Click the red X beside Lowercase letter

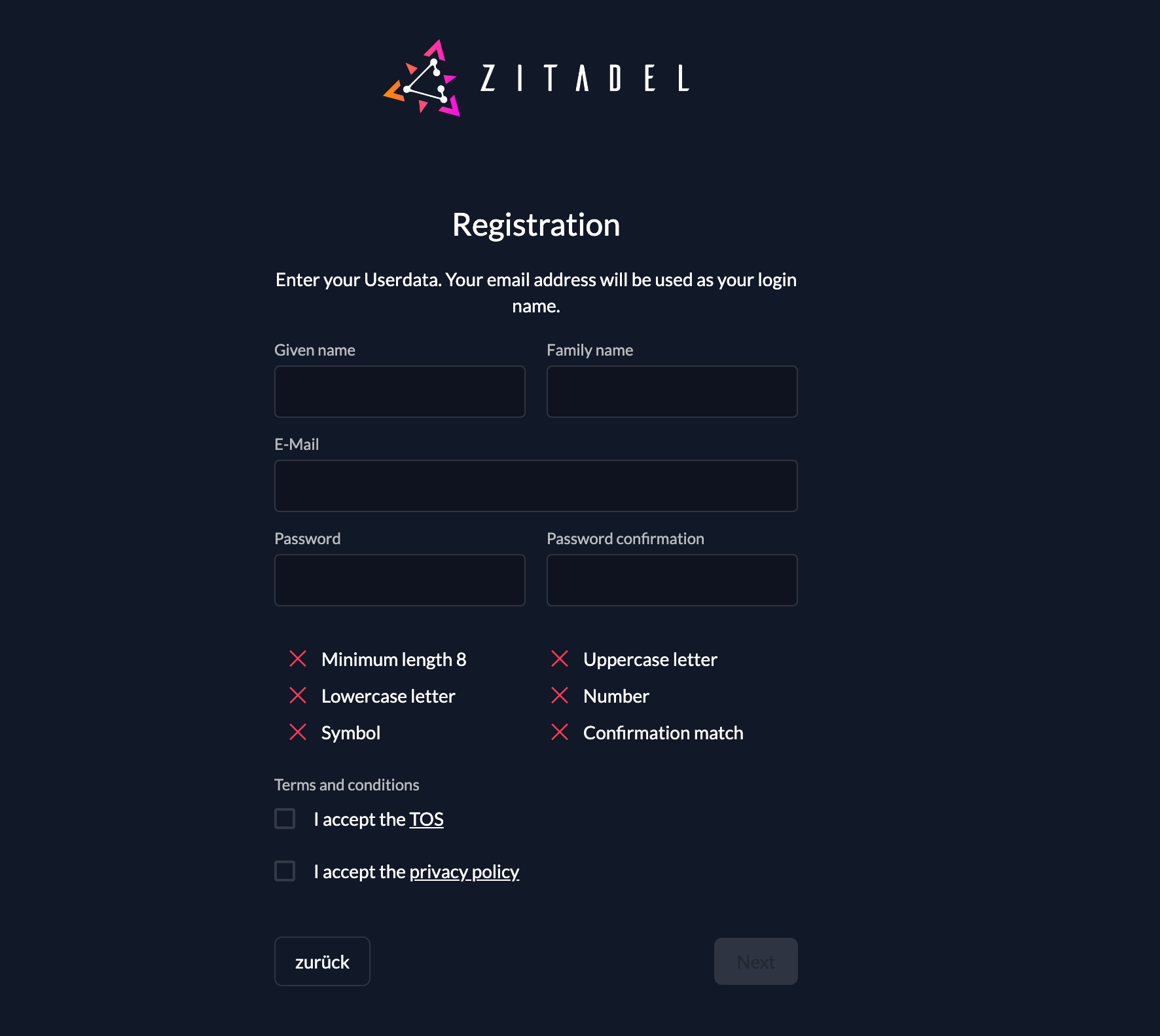[x=298, y=695]
